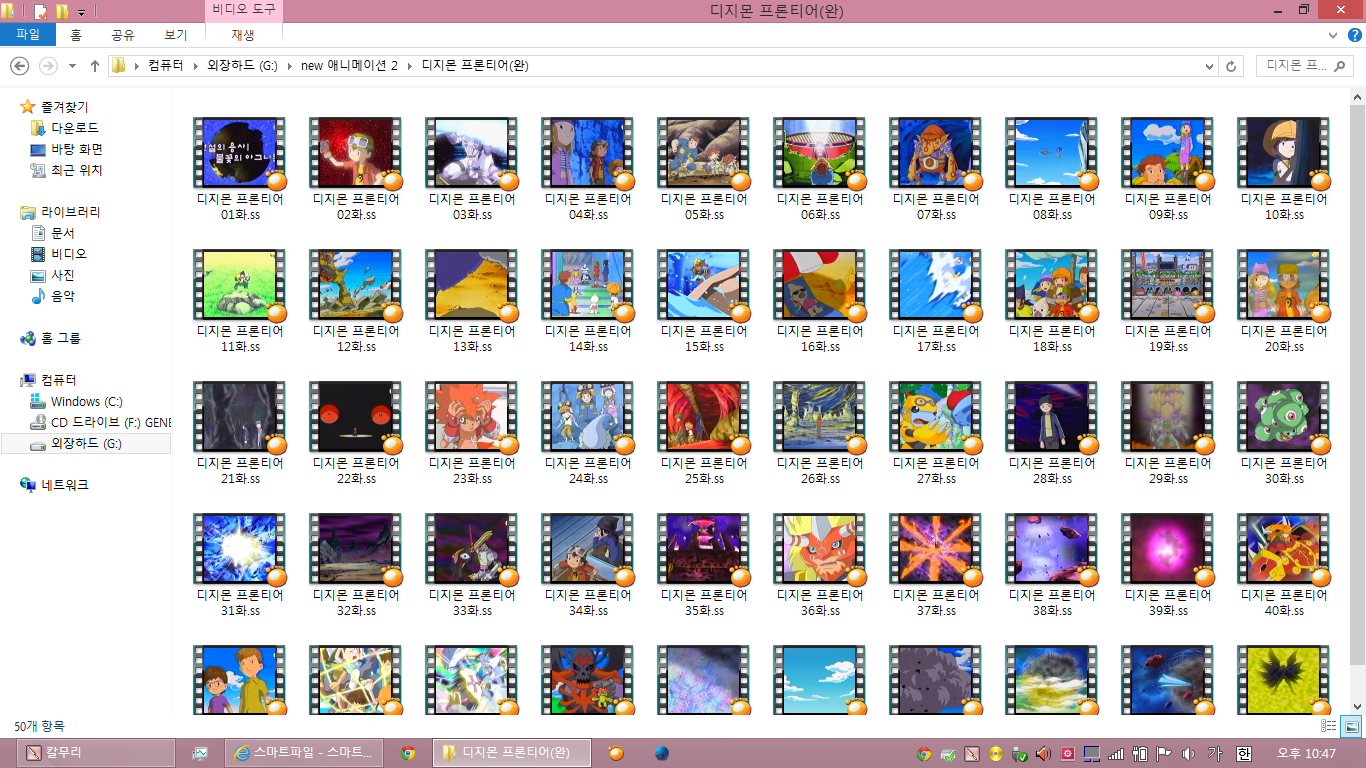
Task: Switch to large icons view in status bar
Action: (1350, 726)
